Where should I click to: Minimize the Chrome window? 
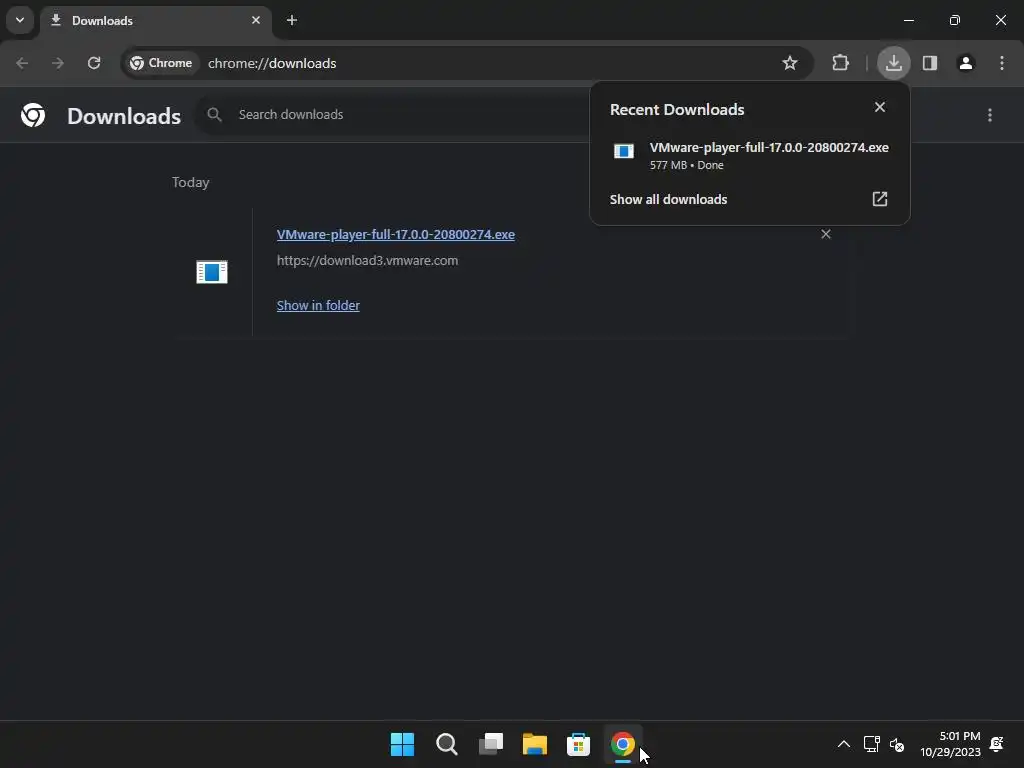tap(908, 20)
